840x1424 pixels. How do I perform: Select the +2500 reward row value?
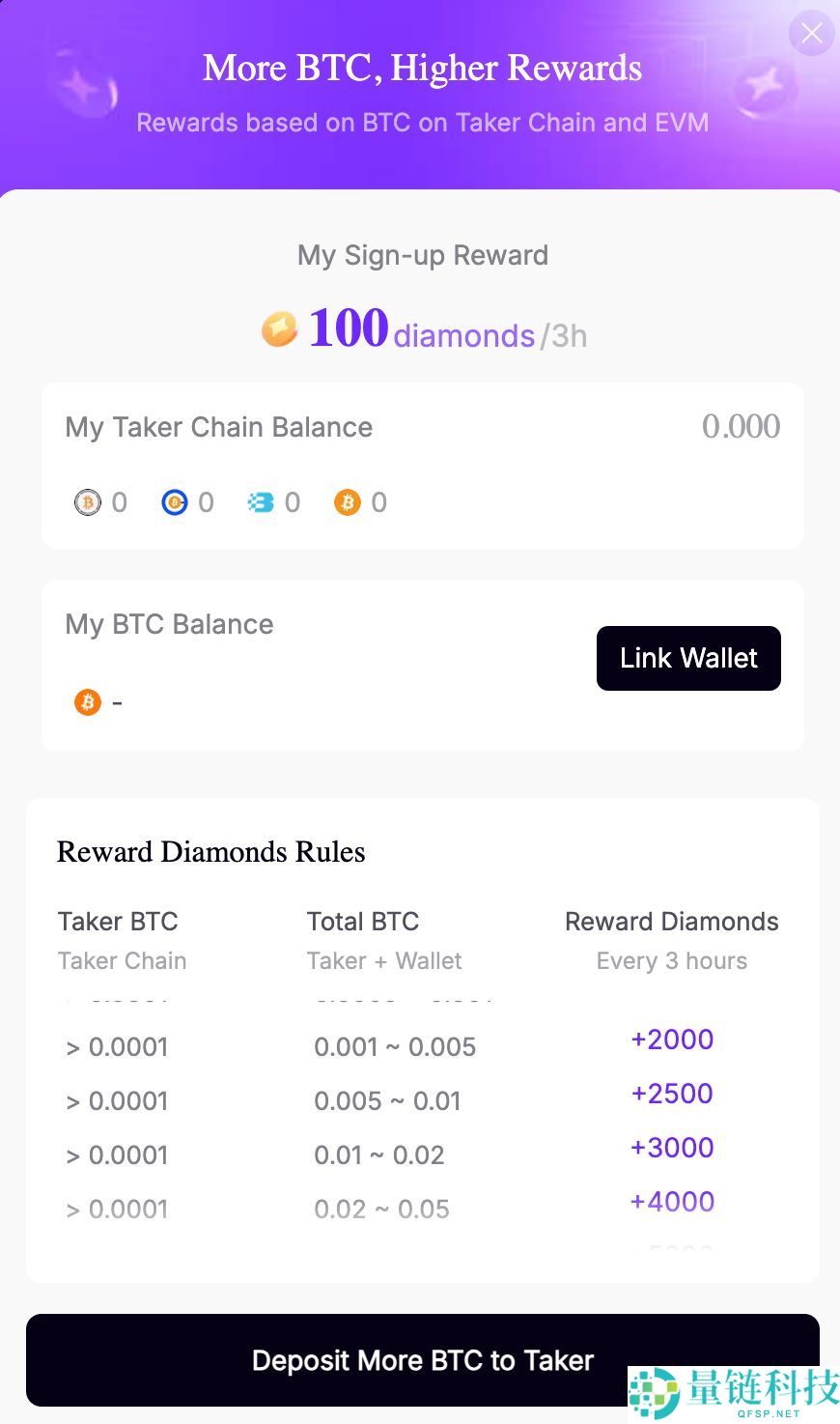672,1094
